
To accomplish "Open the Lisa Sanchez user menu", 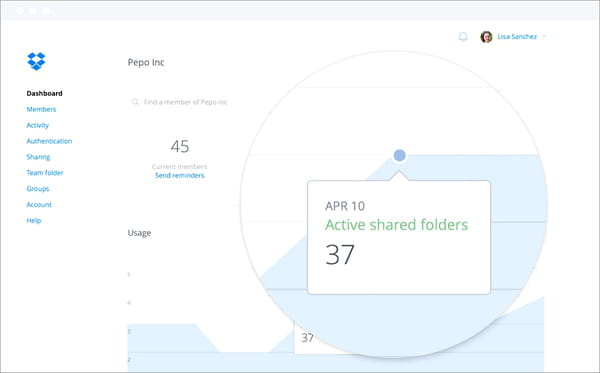I will click(x=517, y=37).
